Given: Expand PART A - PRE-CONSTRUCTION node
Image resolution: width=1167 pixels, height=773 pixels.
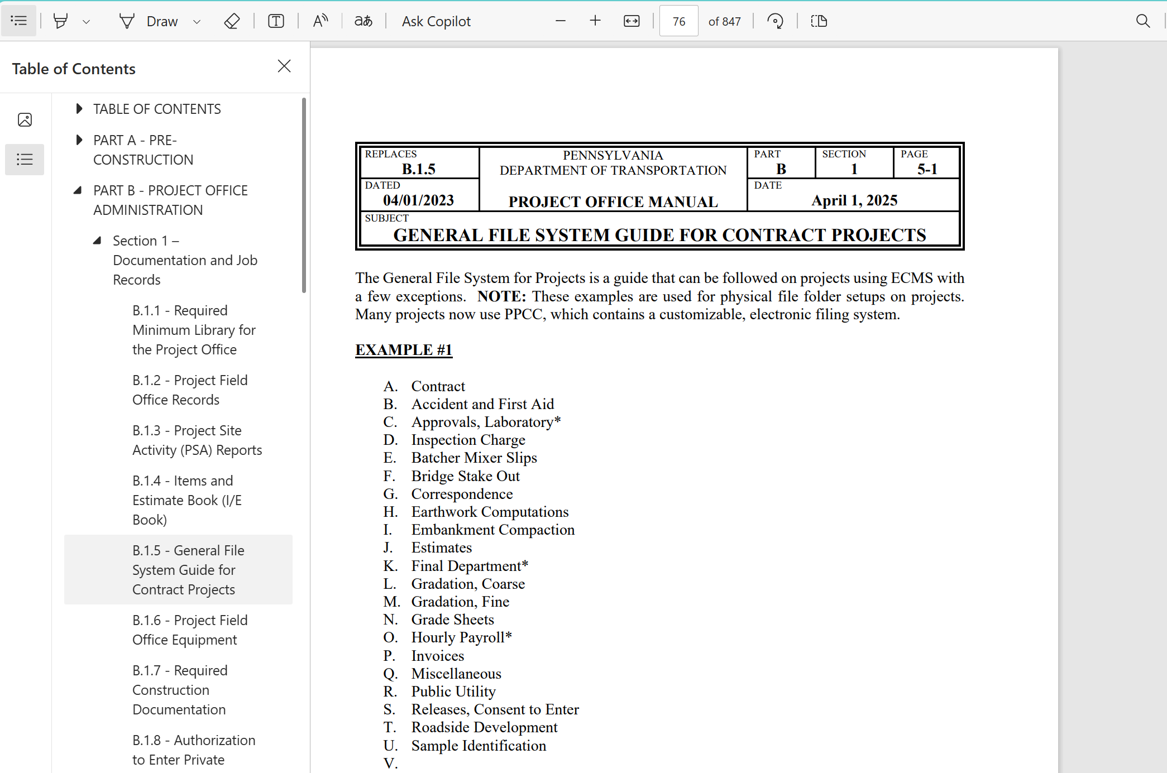Looking at the screenshot, I should (x=79, y=140).
